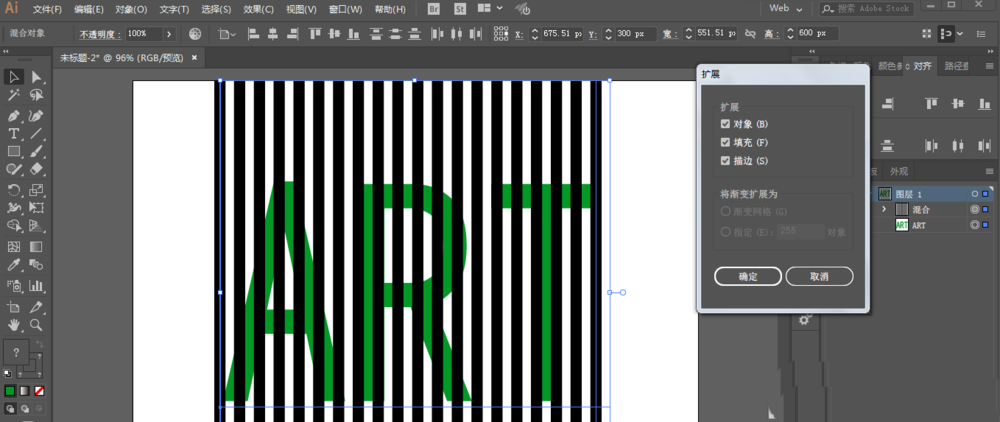This screenshot has height=422, width=1000.
Task: Toggle target circle of ART layer
Action: (974, 225)
